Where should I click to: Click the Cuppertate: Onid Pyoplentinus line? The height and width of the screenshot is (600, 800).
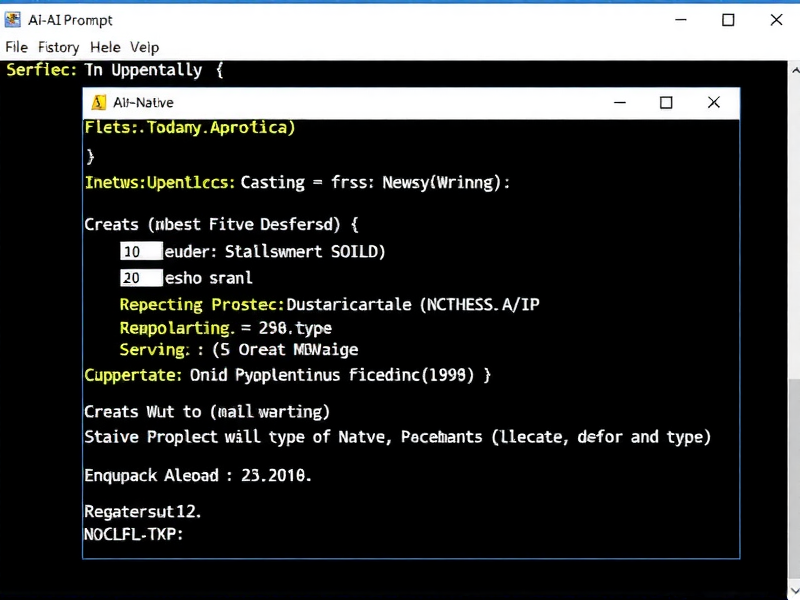[288, 375]
